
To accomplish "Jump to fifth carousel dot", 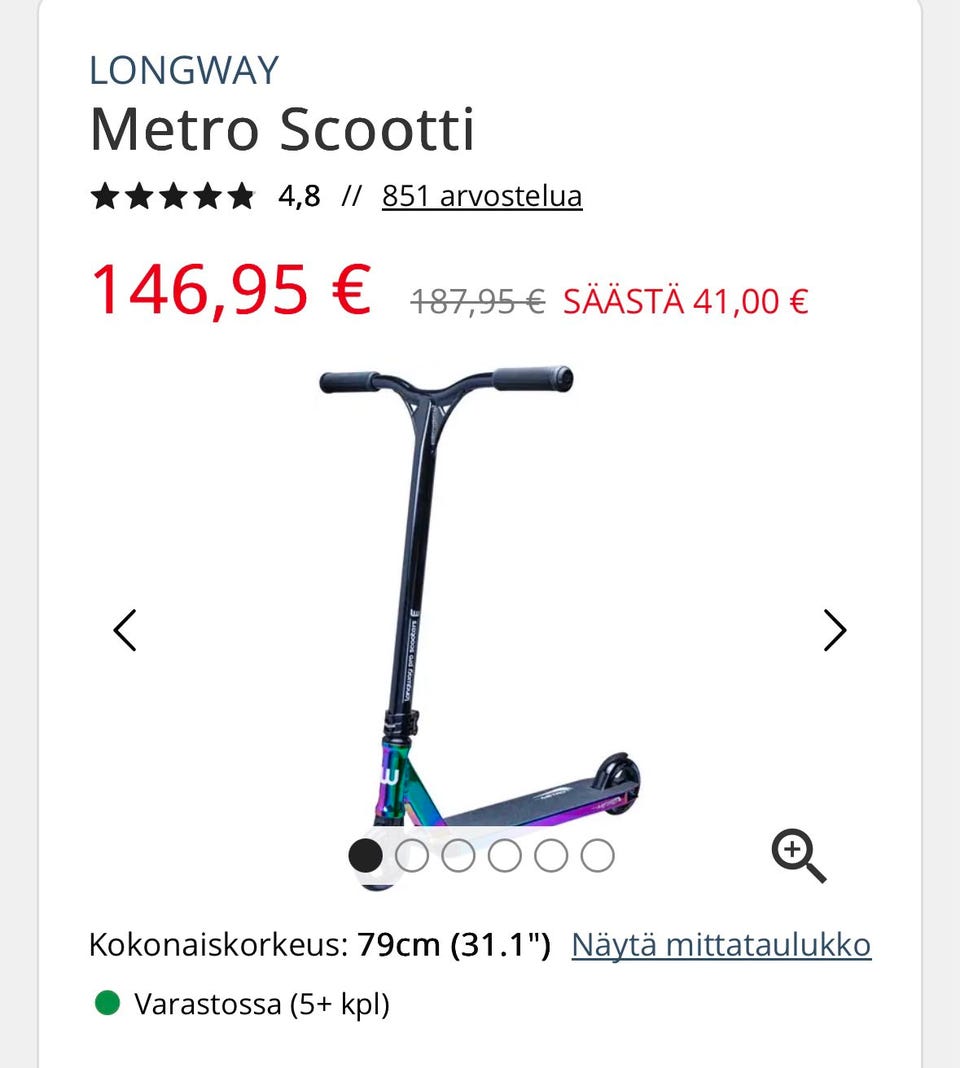I will tap(551, 855).
